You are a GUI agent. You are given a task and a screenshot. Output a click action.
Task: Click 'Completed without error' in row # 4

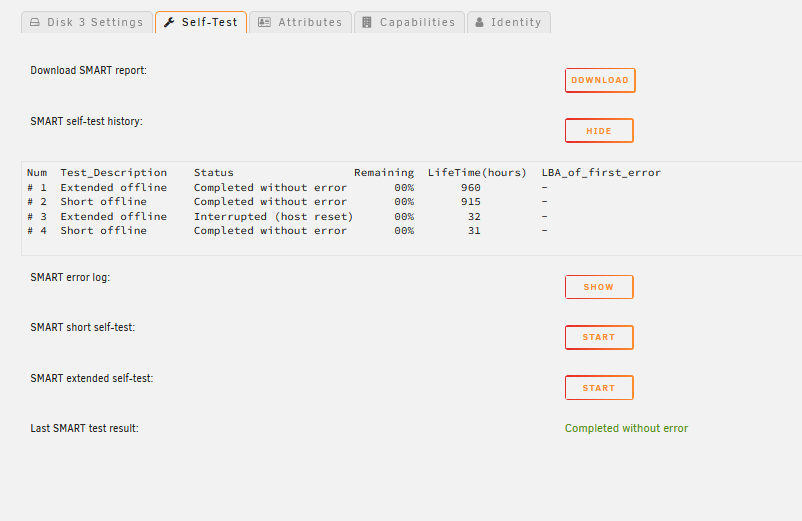pos(271,231)
